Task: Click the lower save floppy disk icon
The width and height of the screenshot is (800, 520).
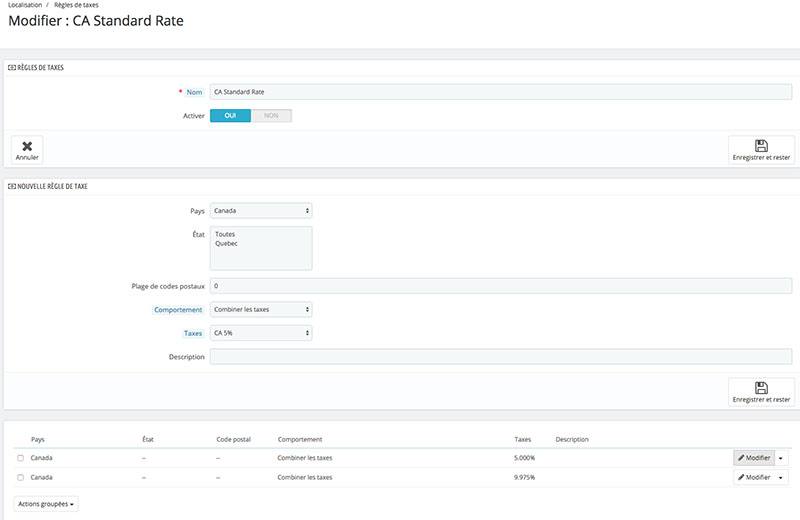Action: click(x=761, y=388)
